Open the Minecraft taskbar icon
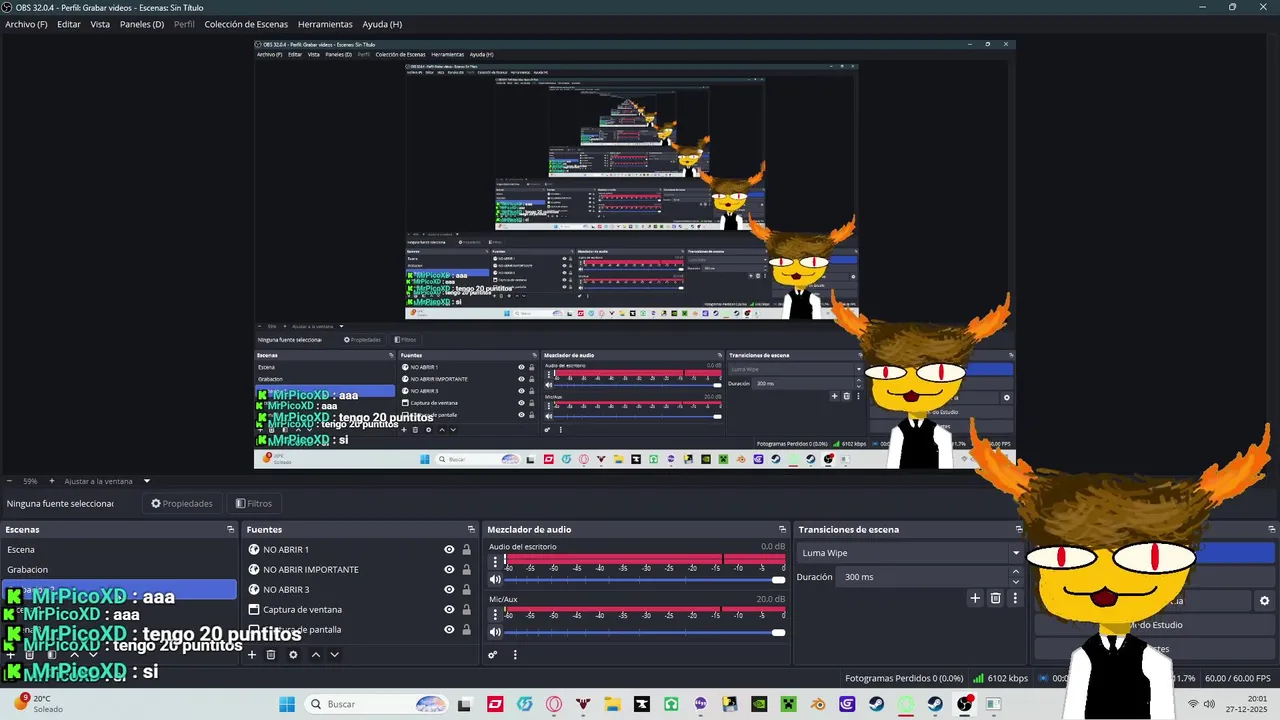 coord(789,704)
